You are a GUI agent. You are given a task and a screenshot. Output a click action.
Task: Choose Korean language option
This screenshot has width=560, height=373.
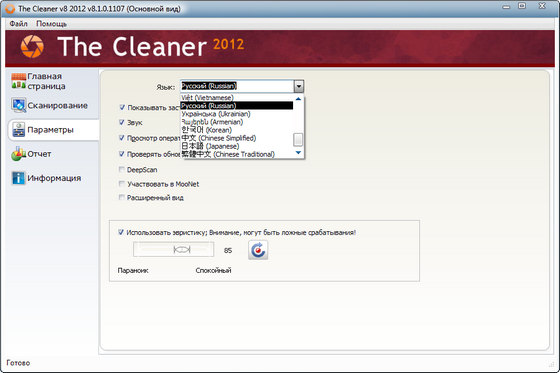(237, 130)
